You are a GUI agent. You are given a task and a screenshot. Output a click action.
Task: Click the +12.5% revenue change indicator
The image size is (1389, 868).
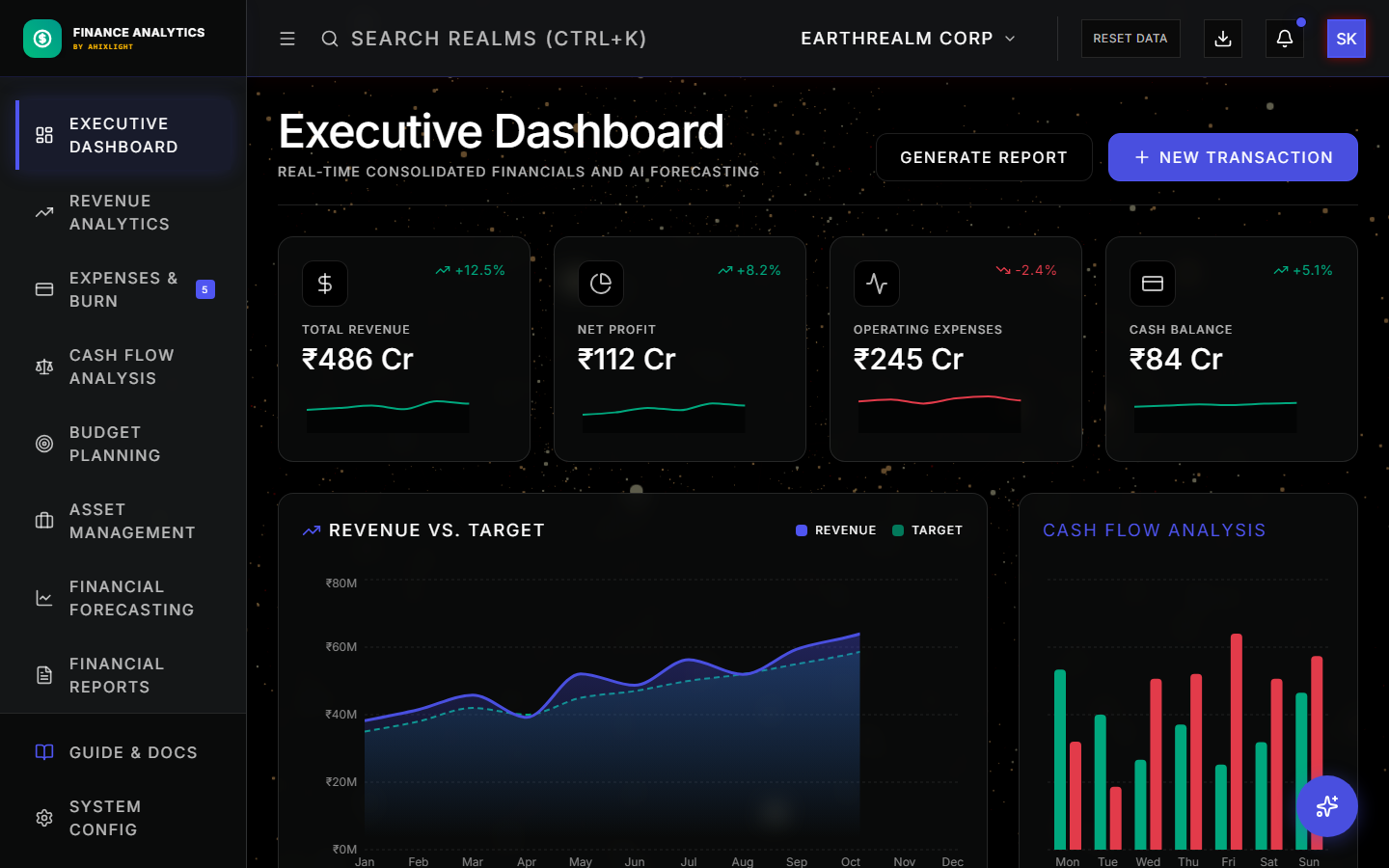(x=470, y=270)
